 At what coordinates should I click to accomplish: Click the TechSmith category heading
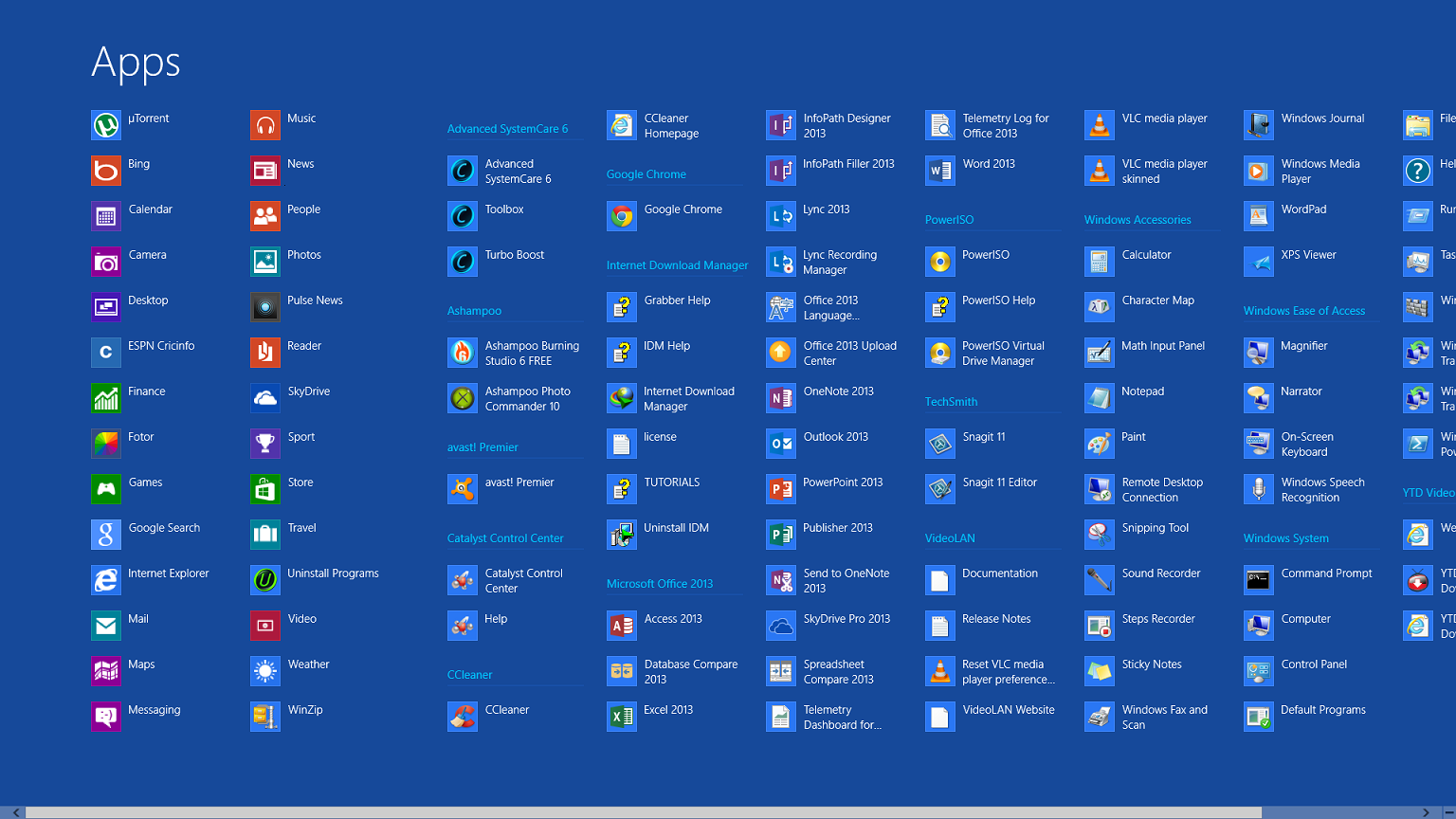951,401
